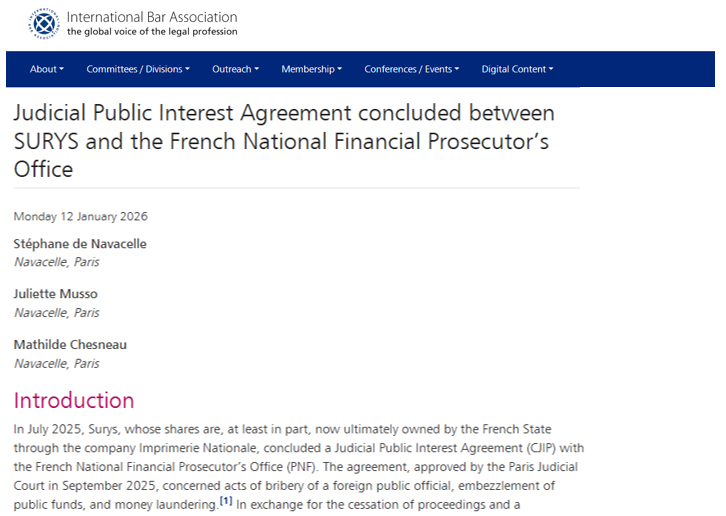Click the About menu dropdown caret
The height and width of the screenshot is (516, 726).
click(62, 70)
